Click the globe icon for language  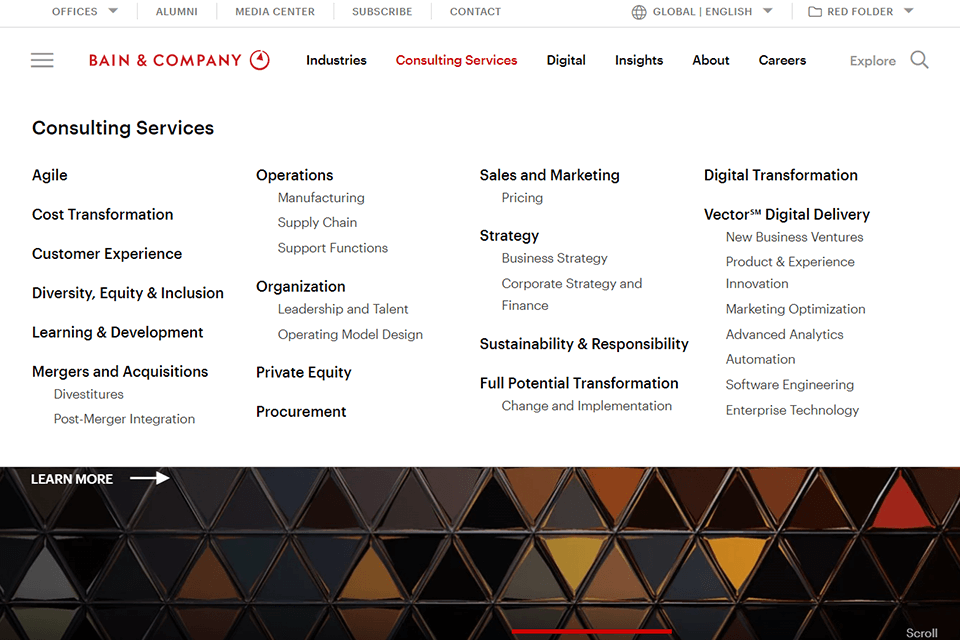pyautogui.click(x=639, y=12)
